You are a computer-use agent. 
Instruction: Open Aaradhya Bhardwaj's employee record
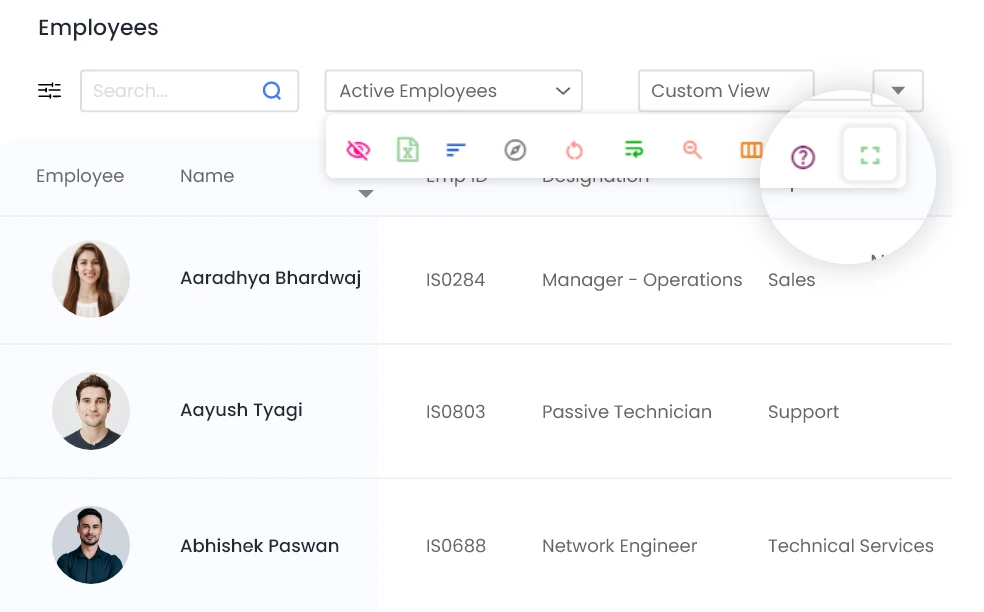coord(270,278)
